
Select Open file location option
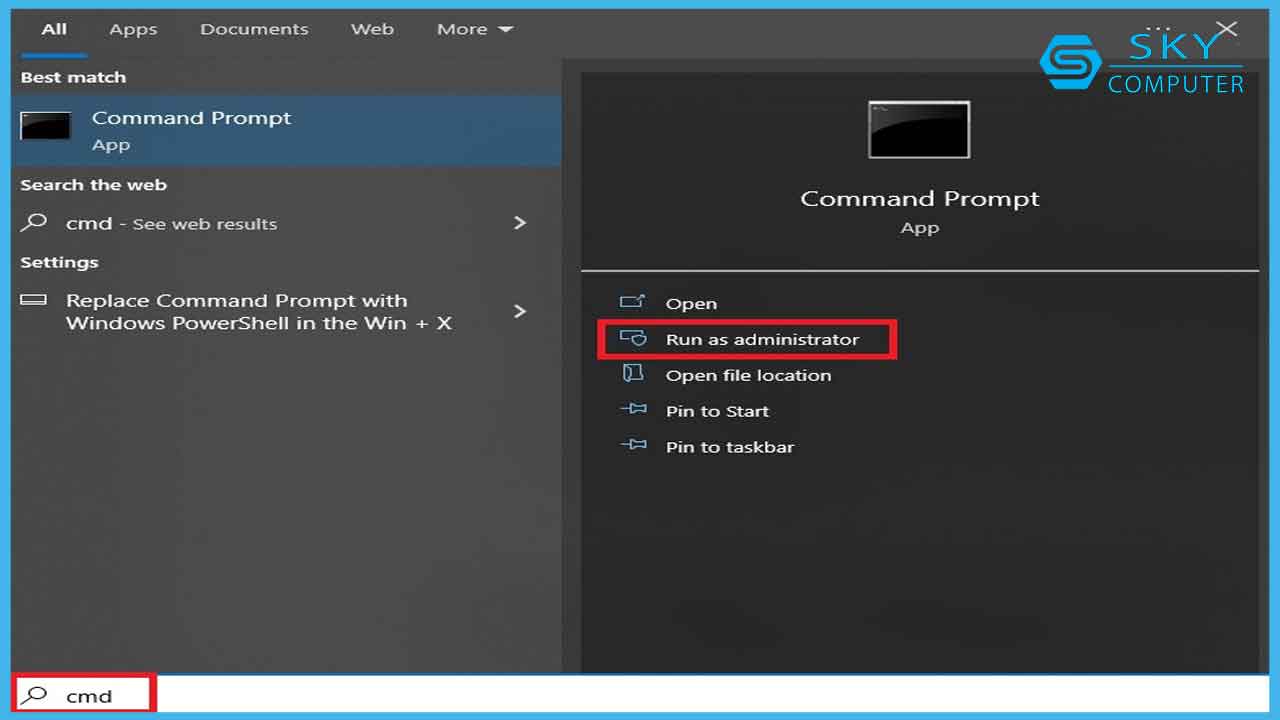click(x=748, y=376)
